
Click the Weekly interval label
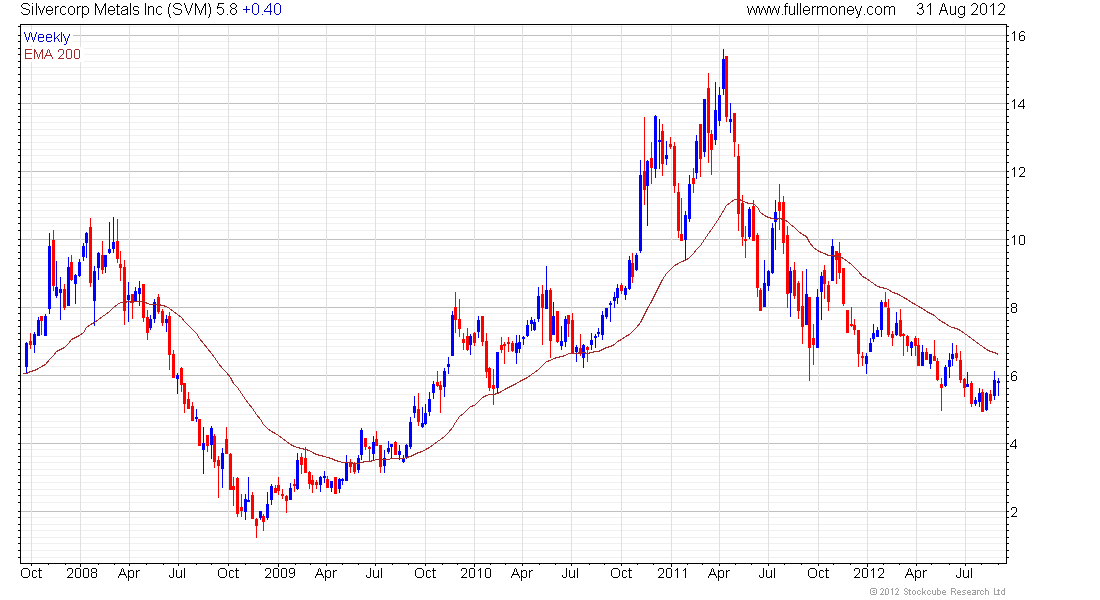point(47,38)
